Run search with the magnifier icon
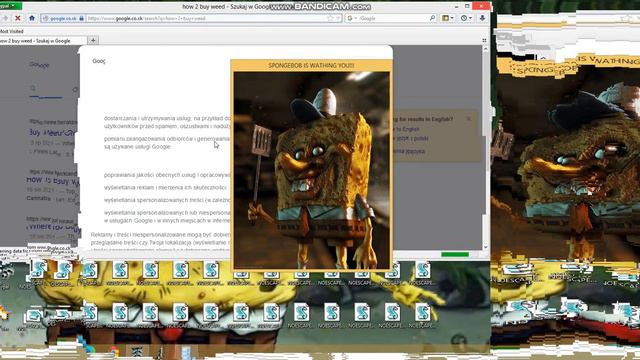 (x=432, y=18)
